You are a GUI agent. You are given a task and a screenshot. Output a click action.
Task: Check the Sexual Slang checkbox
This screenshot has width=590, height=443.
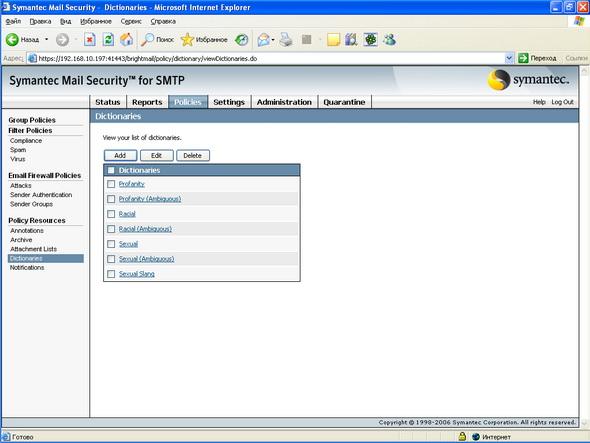pos(111,274)
